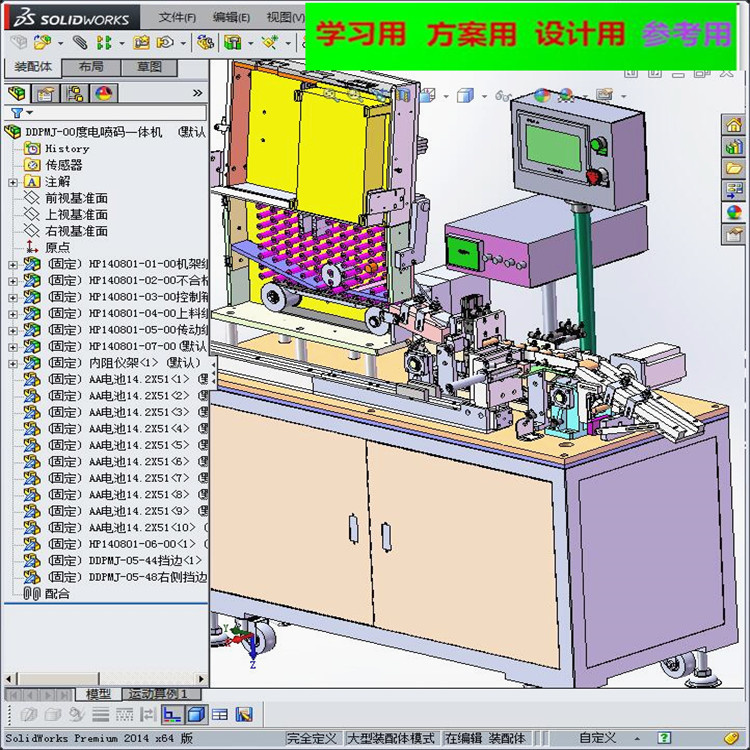Click the help question-mark status icon
This screenshot has width=750, height=750.
click(664, 738)
